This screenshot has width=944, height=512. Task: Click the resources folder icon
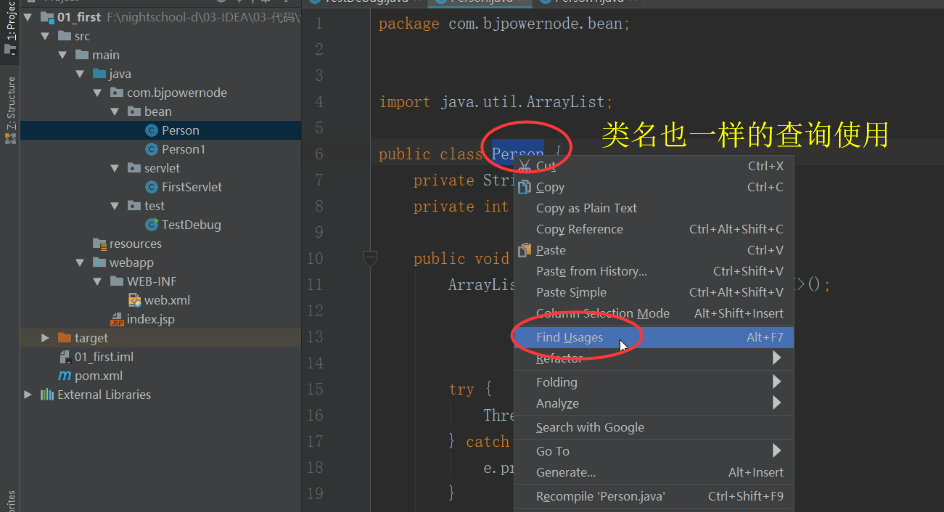click(x=99, y=243)
